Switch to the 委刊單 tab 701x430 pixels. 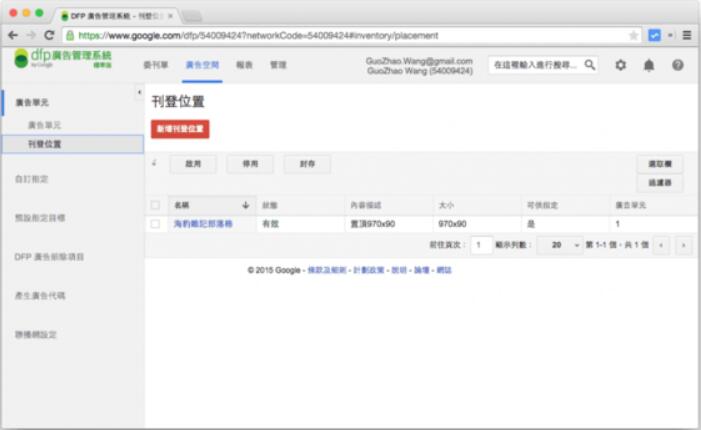[x=156, y=65]
